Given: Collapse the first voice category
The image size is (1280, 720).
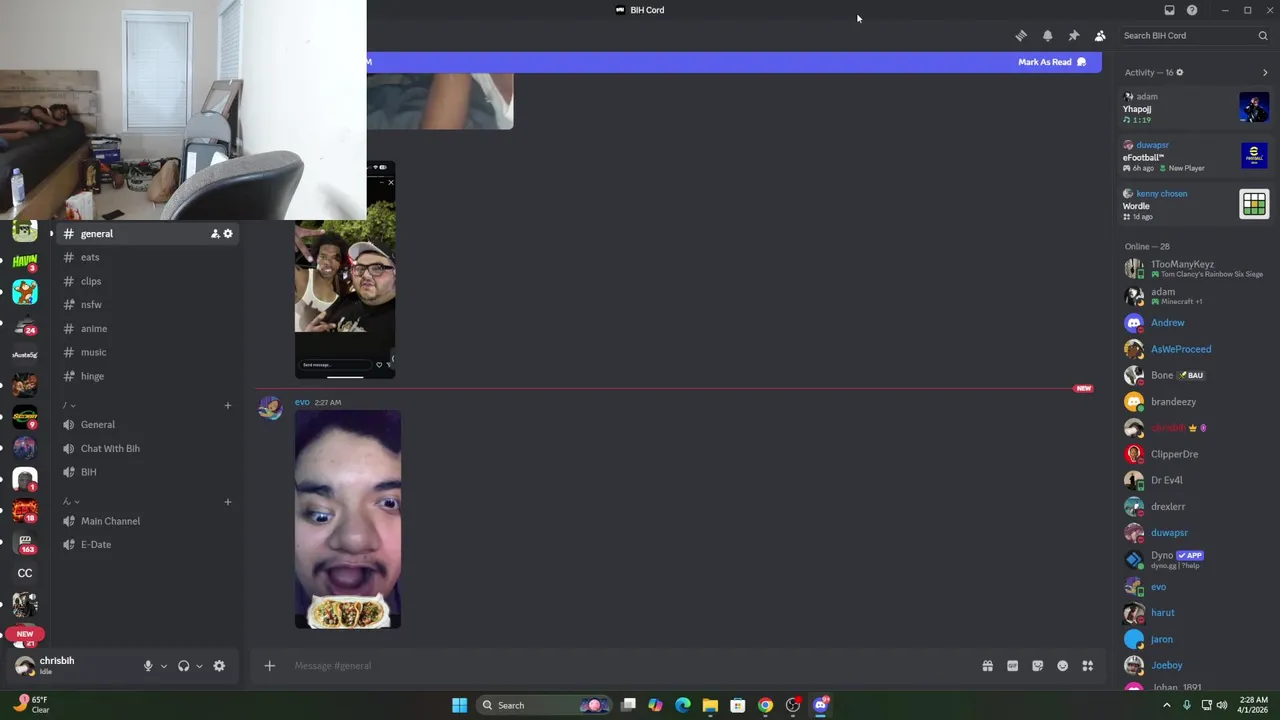Looking at the screenshot, I should [x=69, y=405].
